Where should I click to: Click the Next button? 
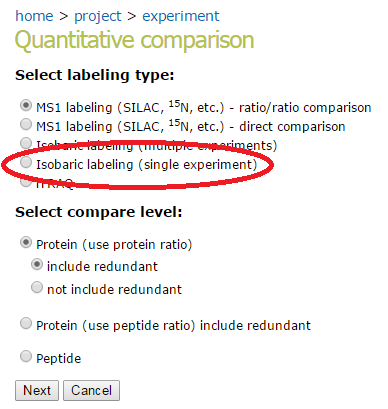pyautogui.click(x=37, y=390)
